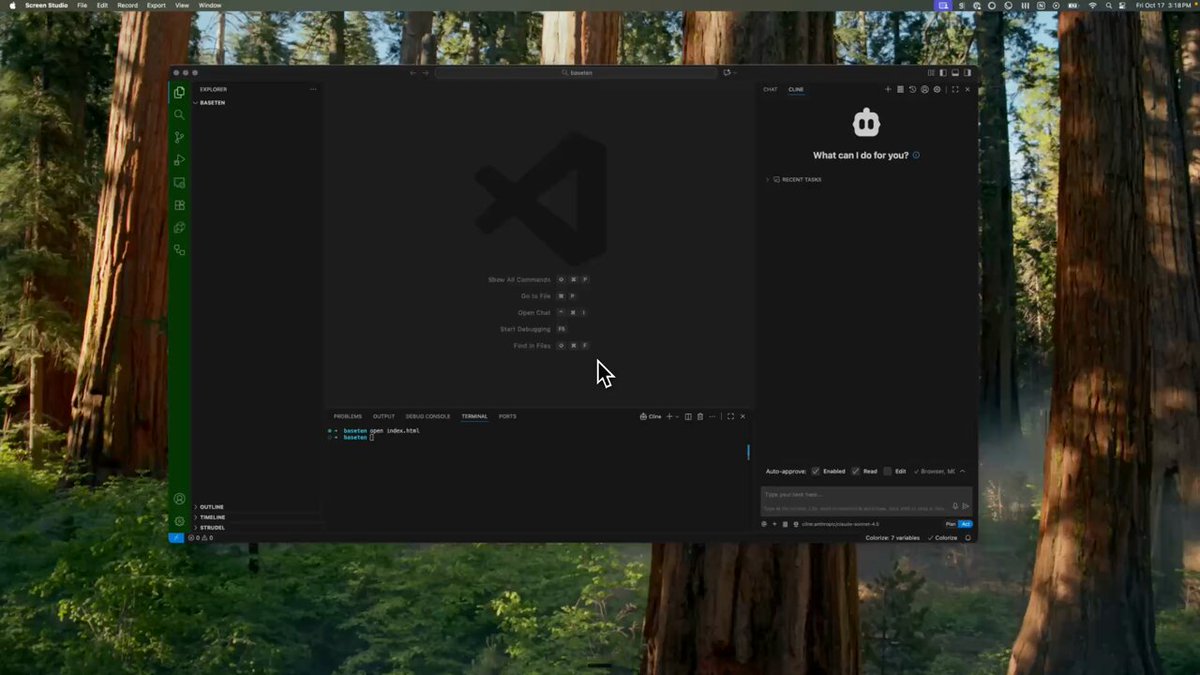This screenshot has width=1200, height=675.
Task: Open Cline MCP servers icon
Action: coord(900,89)
